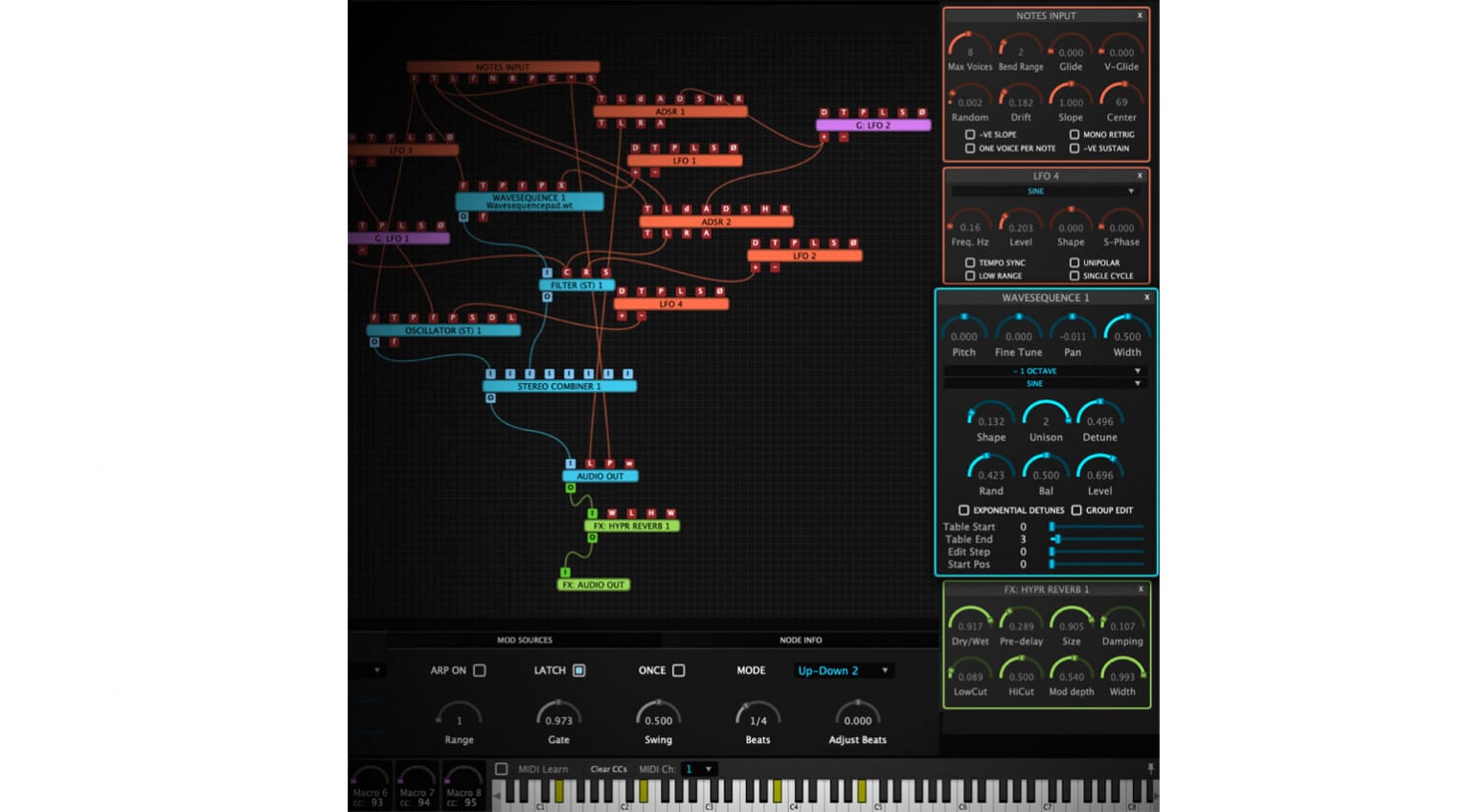Enable the ARP ON checkbox
Screen dimensions: 1471x812
(480, 670)
